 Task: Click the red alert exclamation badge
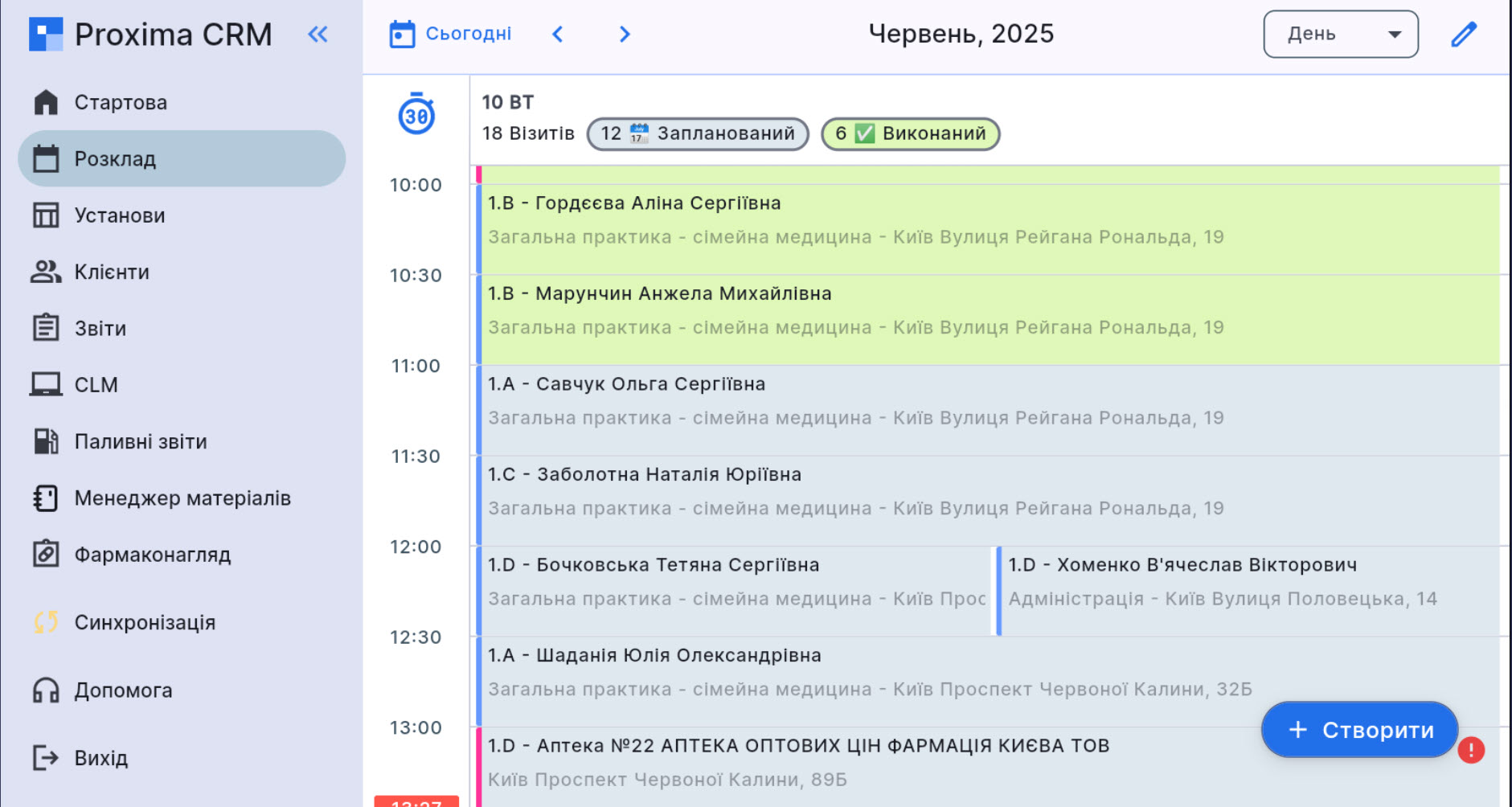(x=1471, y=751)
